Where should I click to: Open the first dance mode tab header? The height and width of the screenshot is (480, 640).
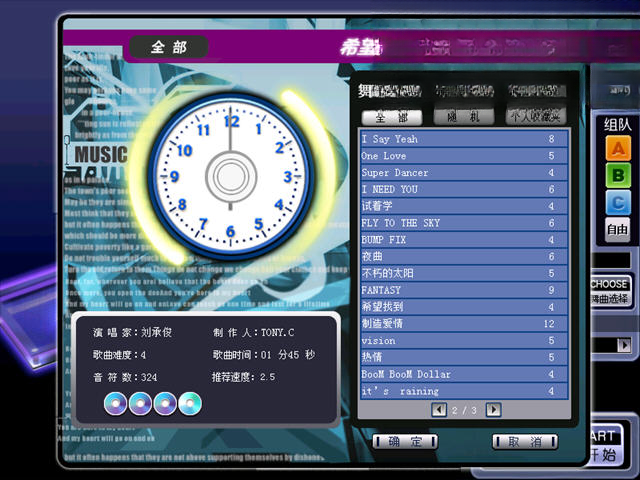[390, 91]
